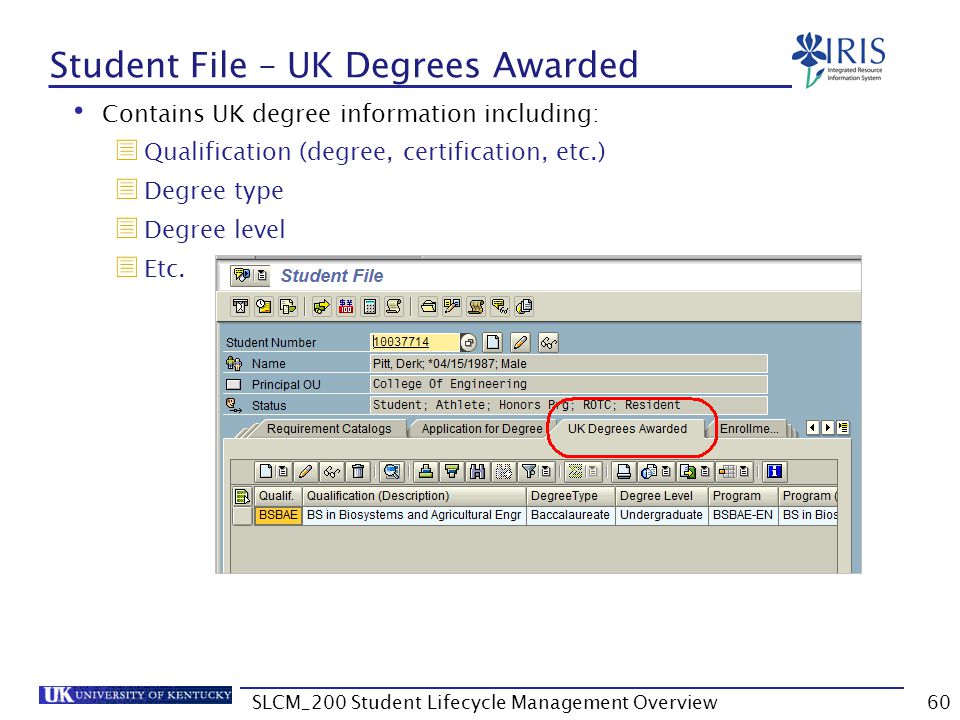Click the person icon next to Name
960x720 pixels.
click(234, 364)
